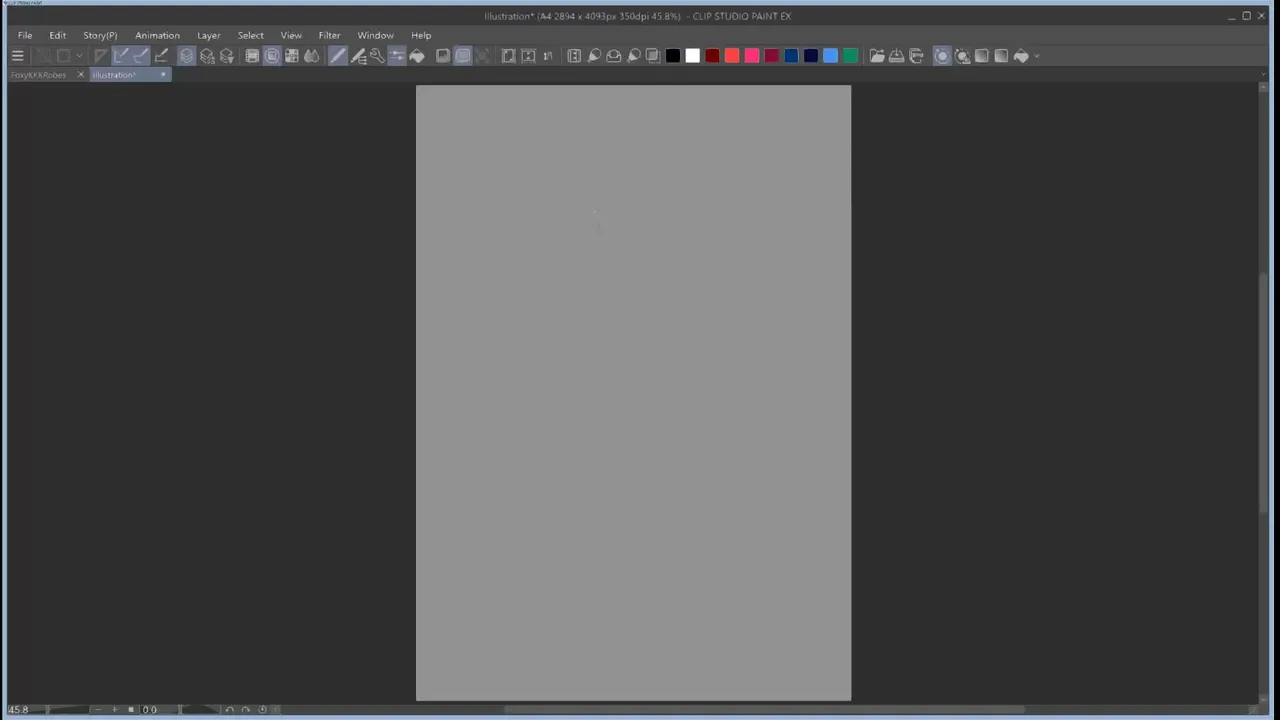Open the Layer menu
The image size is (1280, 720).
(x=208, y=35)
